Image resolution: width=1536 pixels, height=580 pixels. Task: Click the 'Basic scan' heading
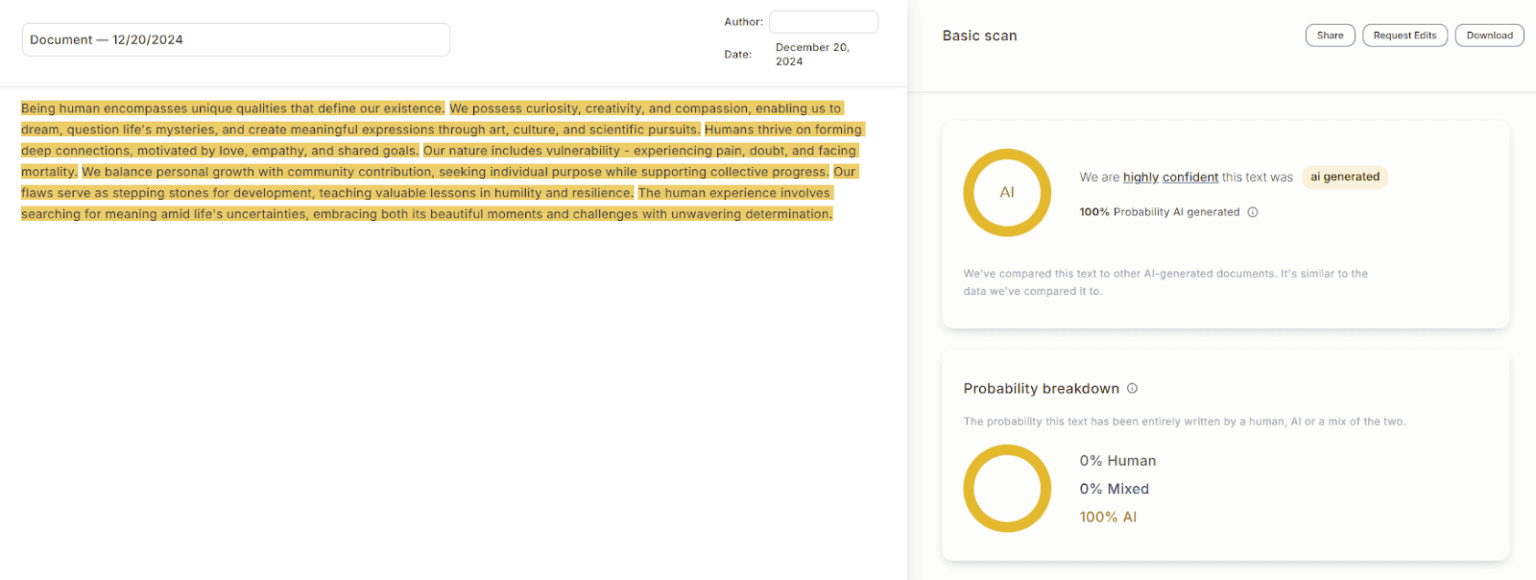(x=979, y=36)
